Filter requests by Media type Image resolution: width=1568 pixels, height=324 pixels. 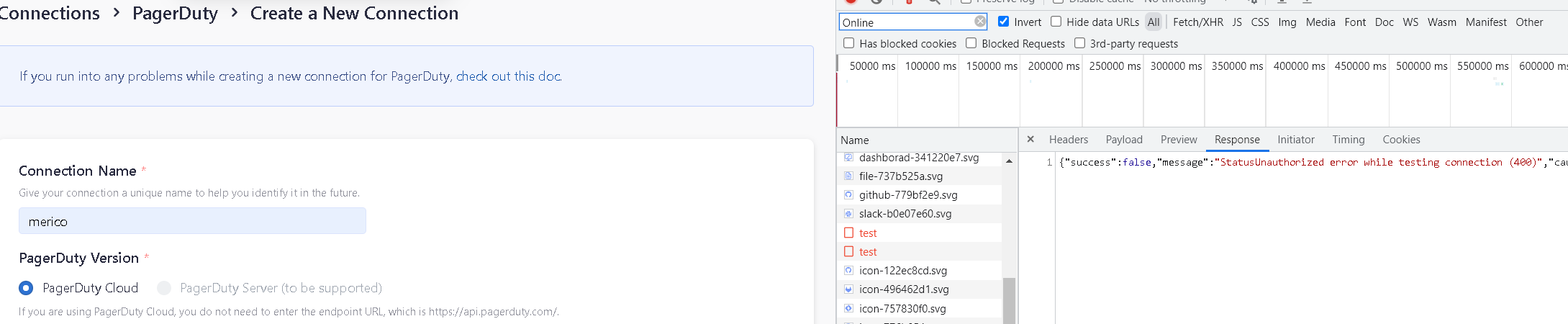(x=1320, y=22)
